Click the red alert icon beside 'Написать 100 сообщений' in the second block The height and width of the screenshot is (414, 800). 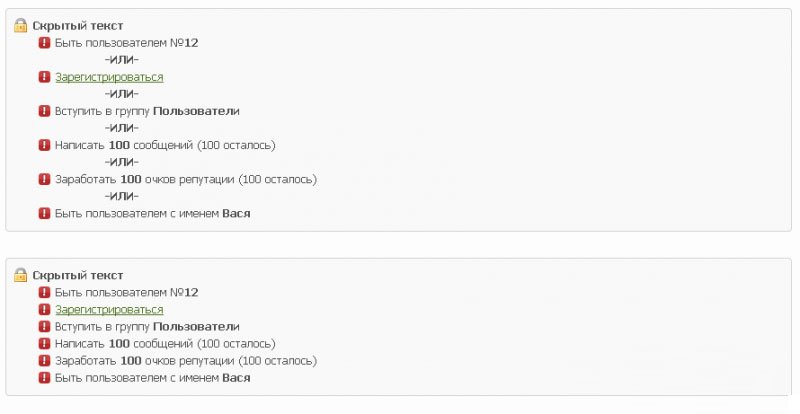tap(44, 344)
